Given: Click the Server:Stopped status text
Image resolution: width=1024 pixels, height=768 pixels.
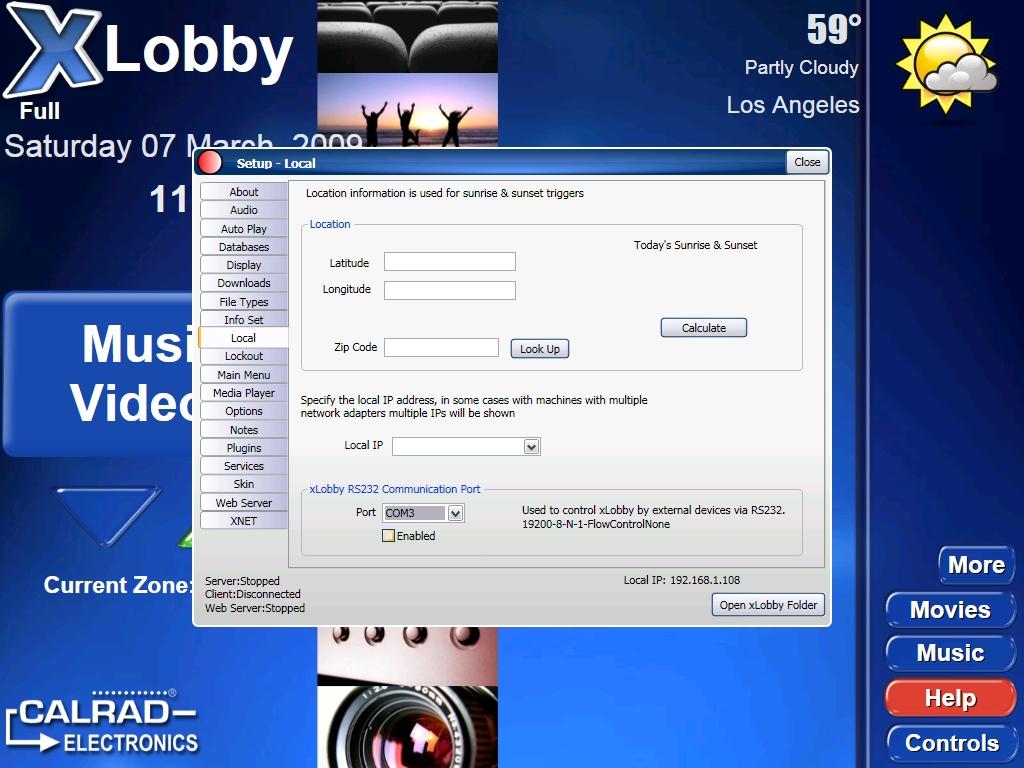Looking at the screenshot, I should point(242,581).
